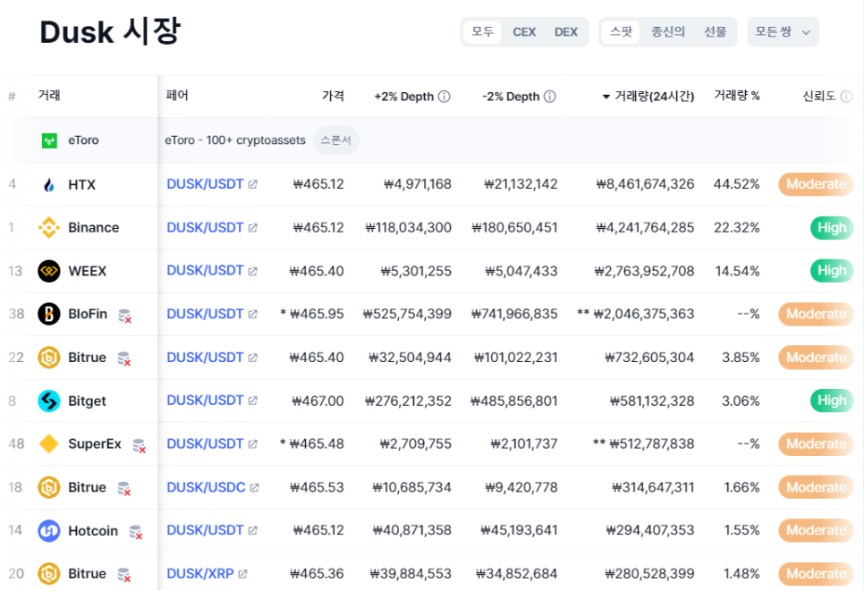
Task: Click reserve warning icon next to BloFin
Action: point(125,316)
